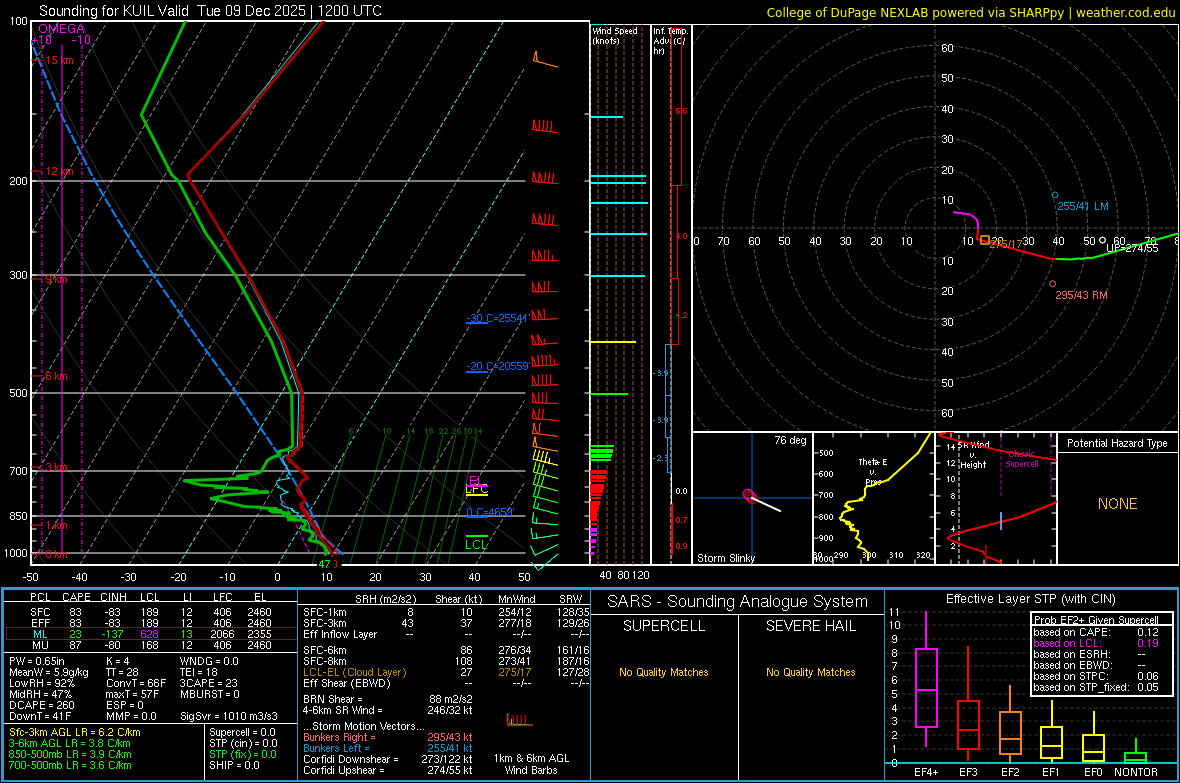Viewport: 1180px width, 783px height.
Task: Click the 'SFC-6km' shear table row
Action: tap(446, 650)
